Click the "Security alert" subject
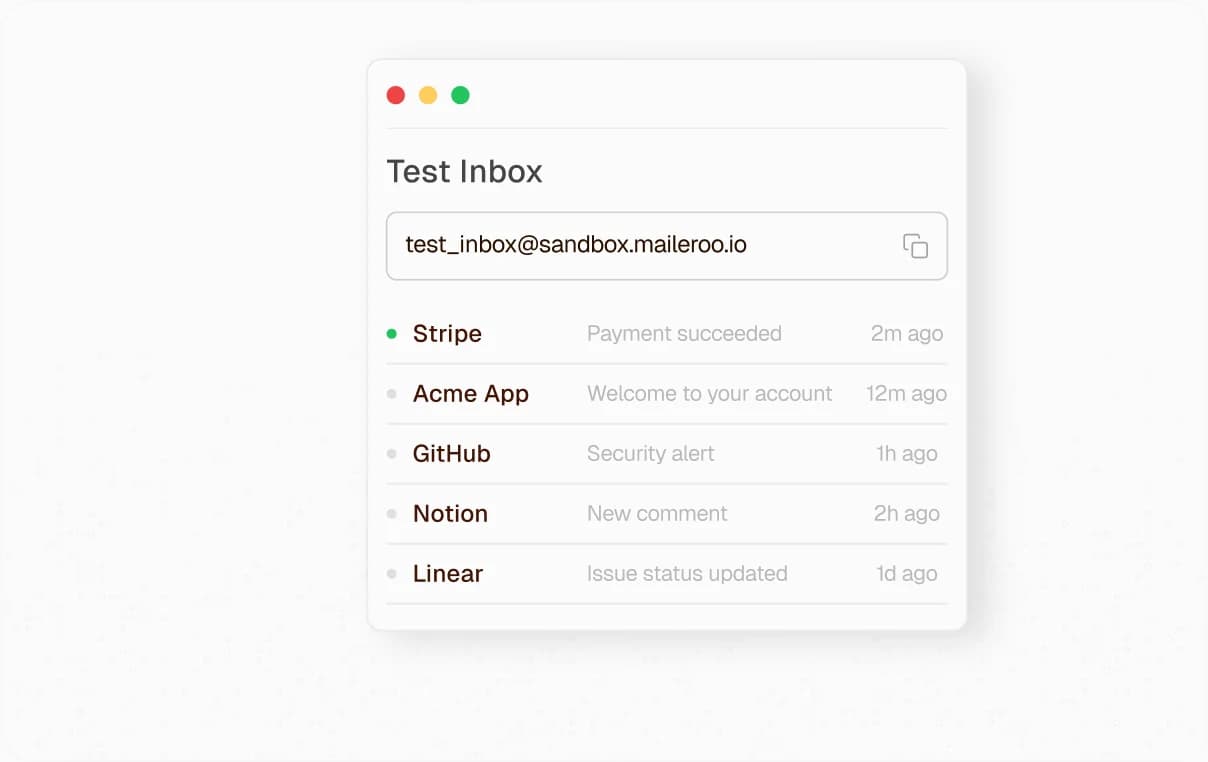Image resolution: width=1208 pixels, height=762 pixels. [x=651, y=454]
